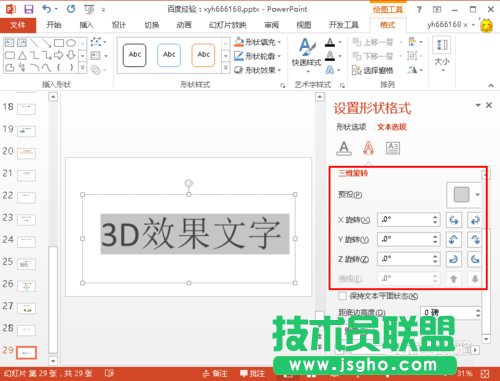The image size is (500, 381).
Task: Click the Edit Shape icon
Action: click(96, 42)
